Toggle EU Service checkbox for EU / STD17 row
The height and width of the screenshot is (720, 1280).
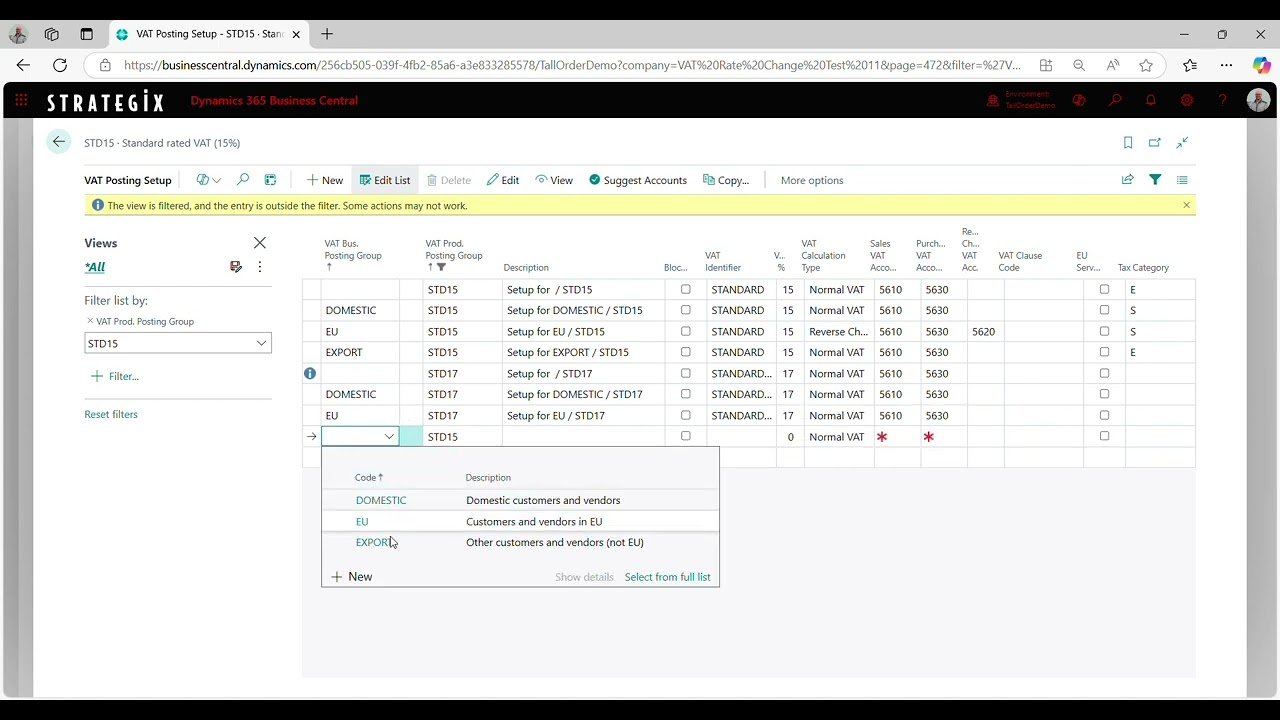tap(1104, 415)
